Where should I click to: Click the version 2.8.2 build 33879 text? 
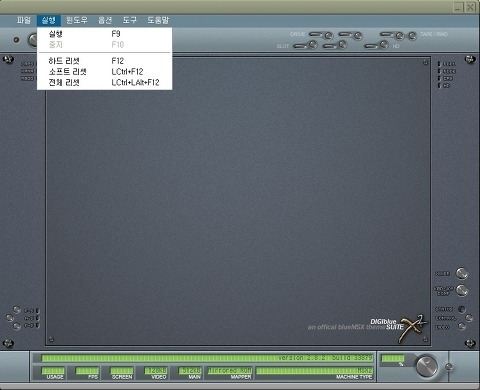(x=325, y=358)
